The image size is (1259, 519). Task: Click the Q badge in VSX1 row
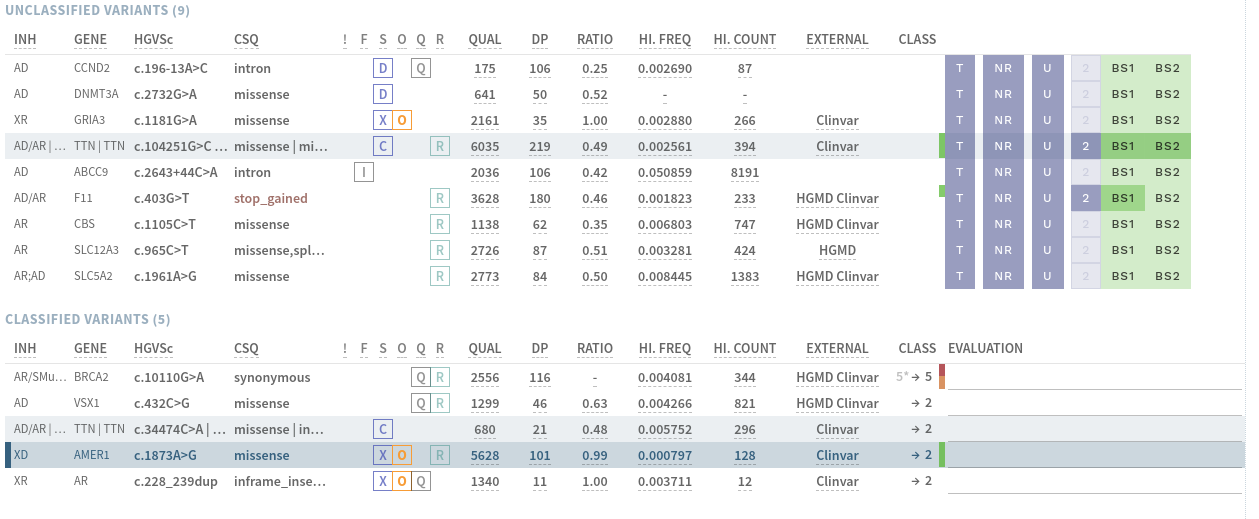[422, 403]
